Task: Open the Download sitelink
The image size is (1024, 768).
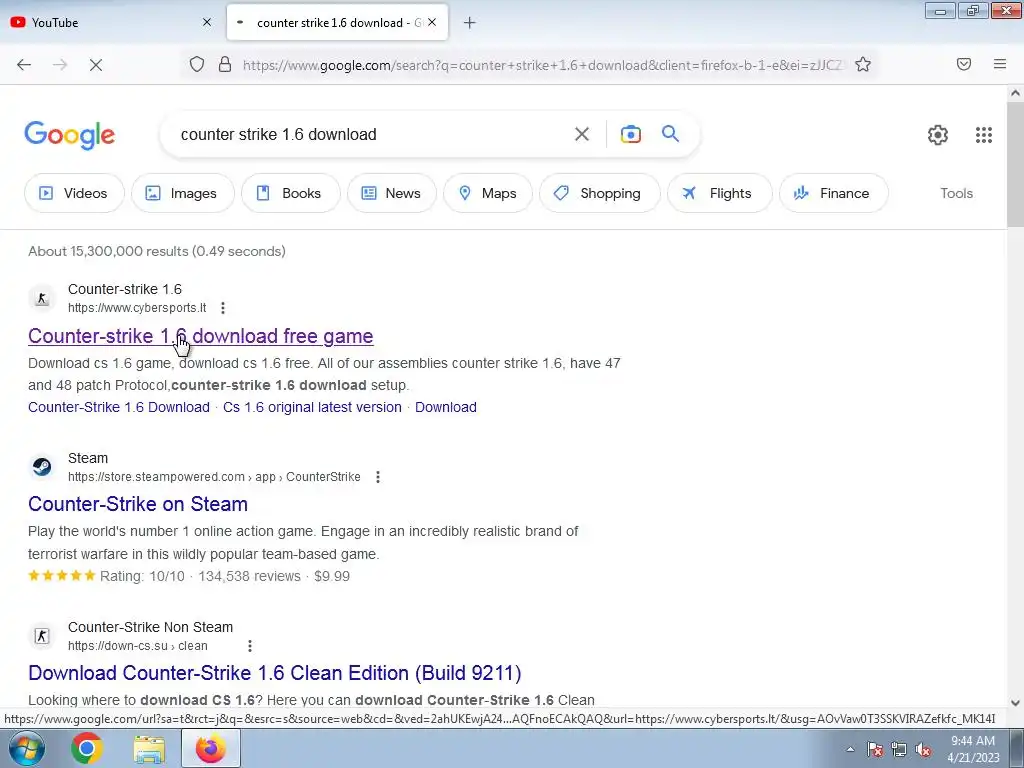Action: coord(445,407)
